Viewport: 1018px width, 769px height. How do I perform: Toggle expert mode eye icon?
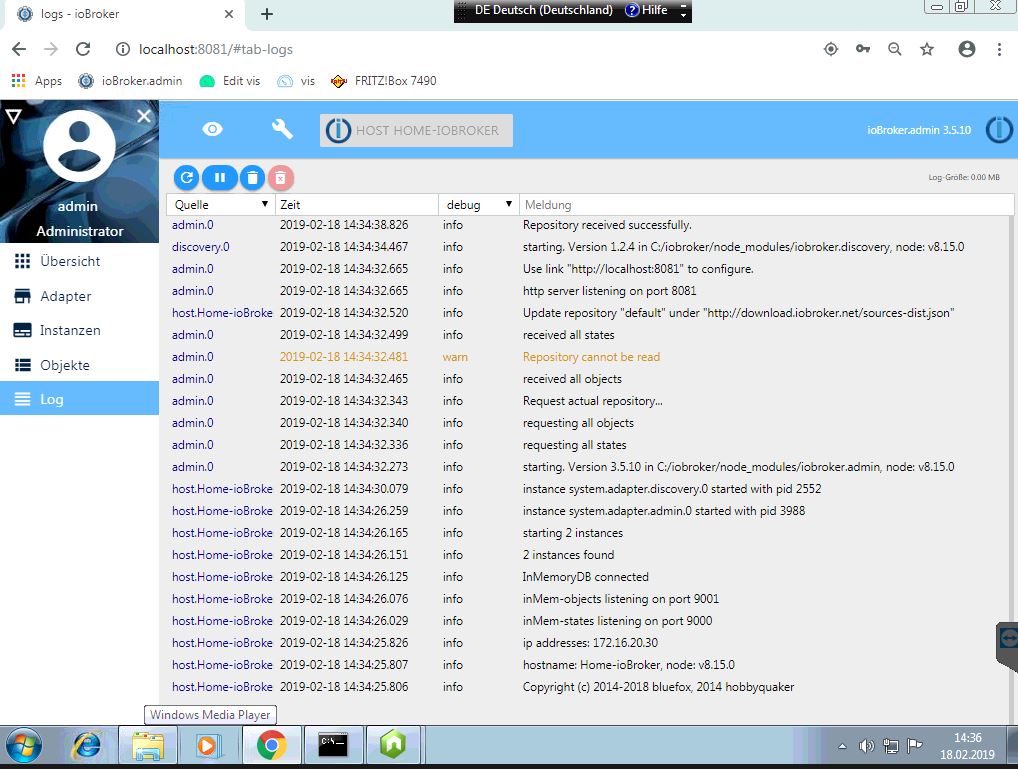[212, 129]
